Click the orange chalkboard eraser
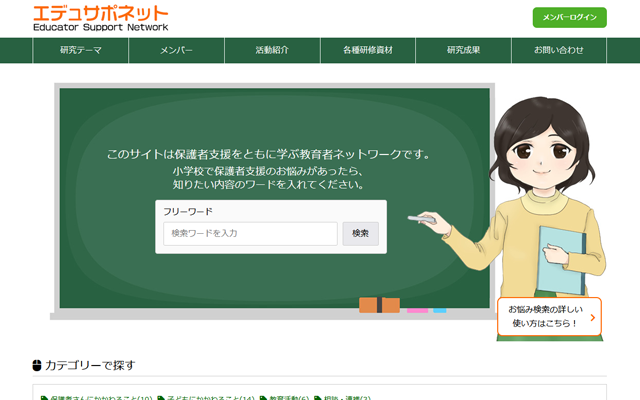 [379, 305]
